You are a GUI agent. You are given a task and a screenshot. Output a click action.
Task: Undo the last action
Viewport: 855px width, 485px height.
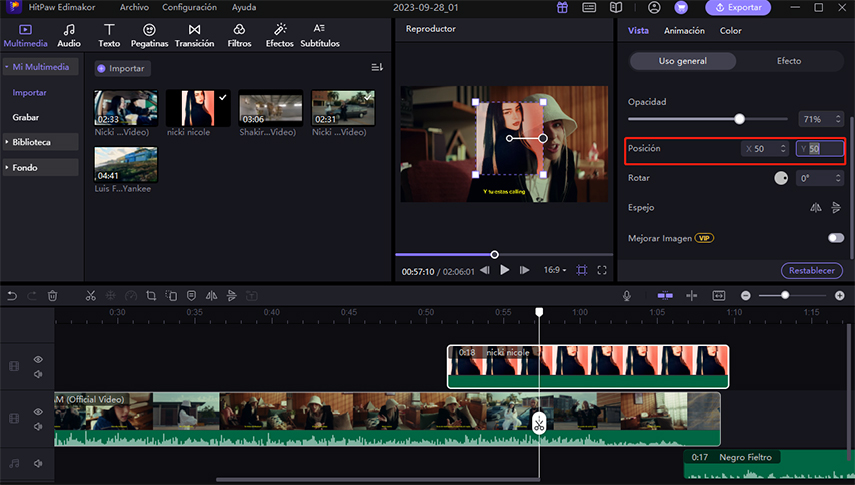point(12,296)
